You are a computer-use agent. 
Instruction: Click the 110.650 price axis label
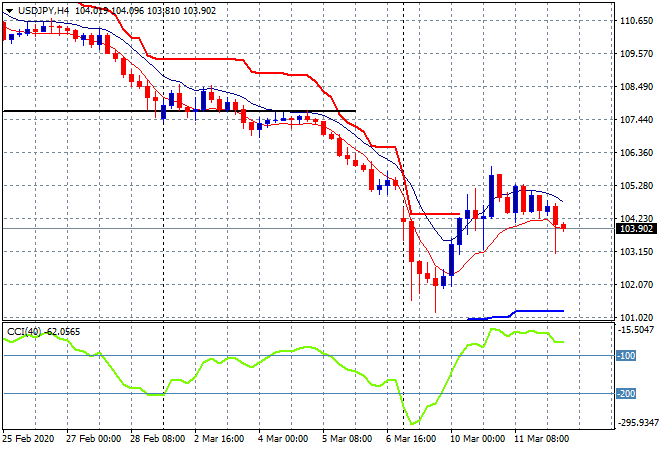point(637,21)
